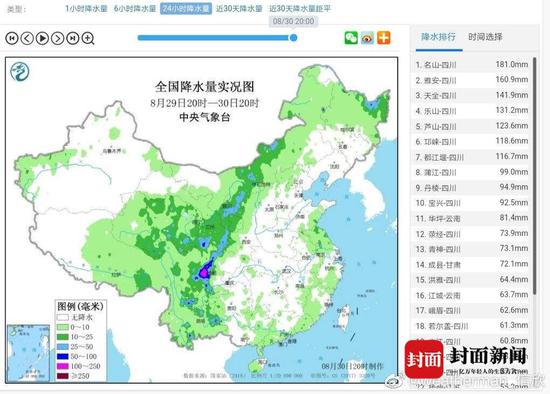This screenshot has width=550, height=394.
Task: Jump to the last frame of the animation
Action: pyautogui.click(x=73, y=38)
